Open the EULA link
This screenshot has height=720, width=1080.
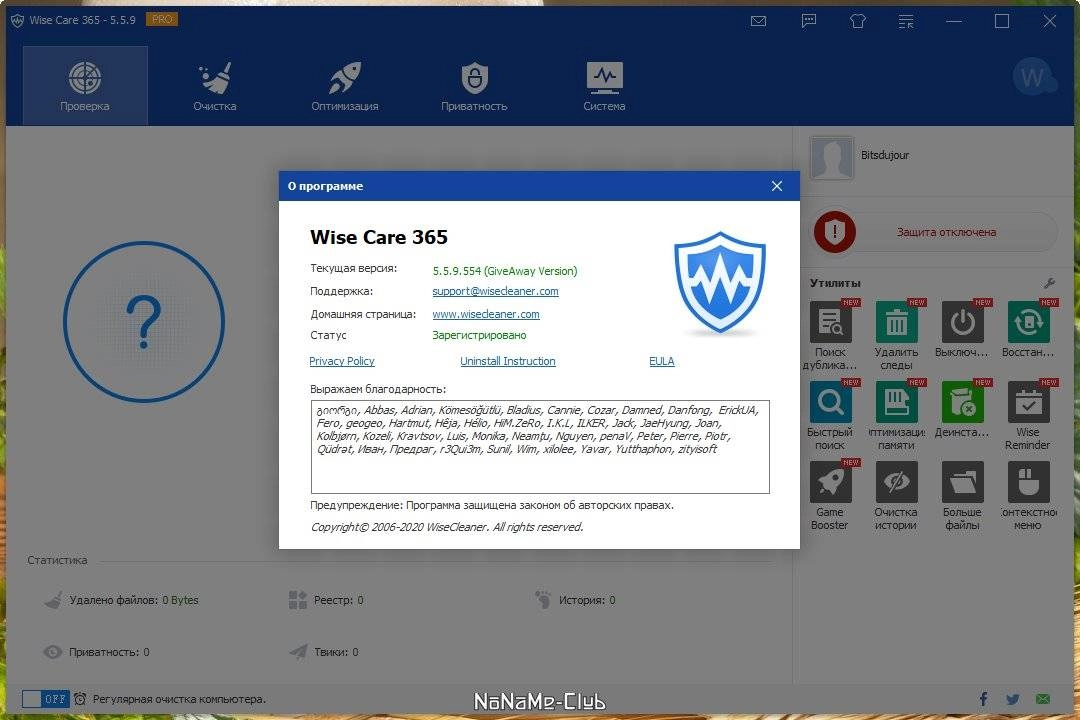point(661,361)
